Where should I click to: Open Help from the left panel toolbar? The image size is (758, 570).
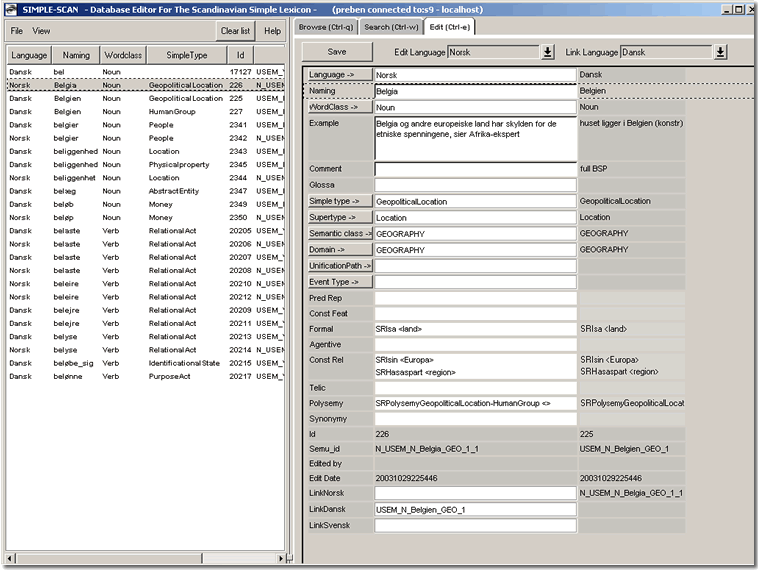272,31
